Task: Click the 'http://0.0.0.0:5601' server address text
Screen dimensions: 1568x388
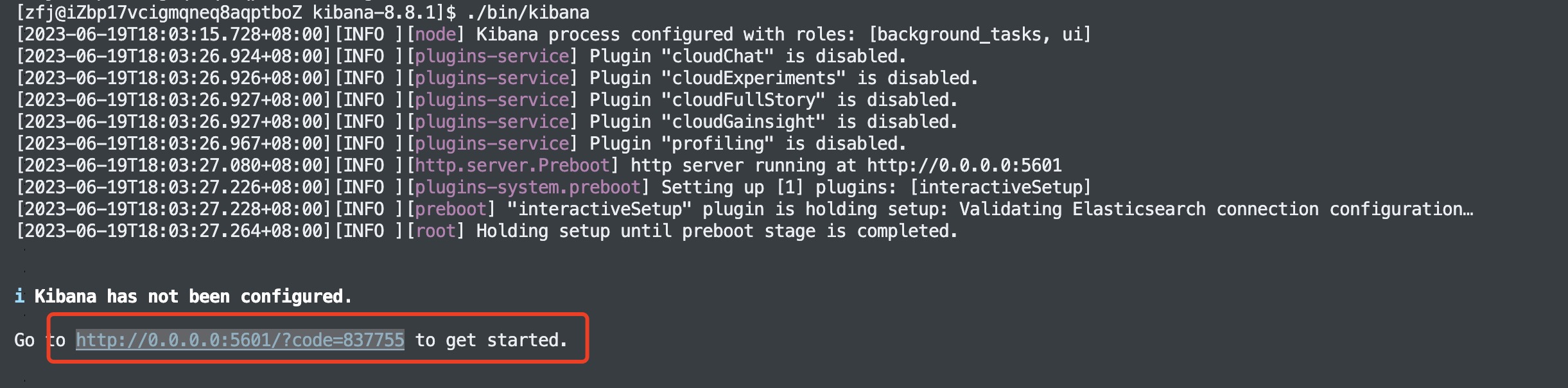Action: pos(964,165)
